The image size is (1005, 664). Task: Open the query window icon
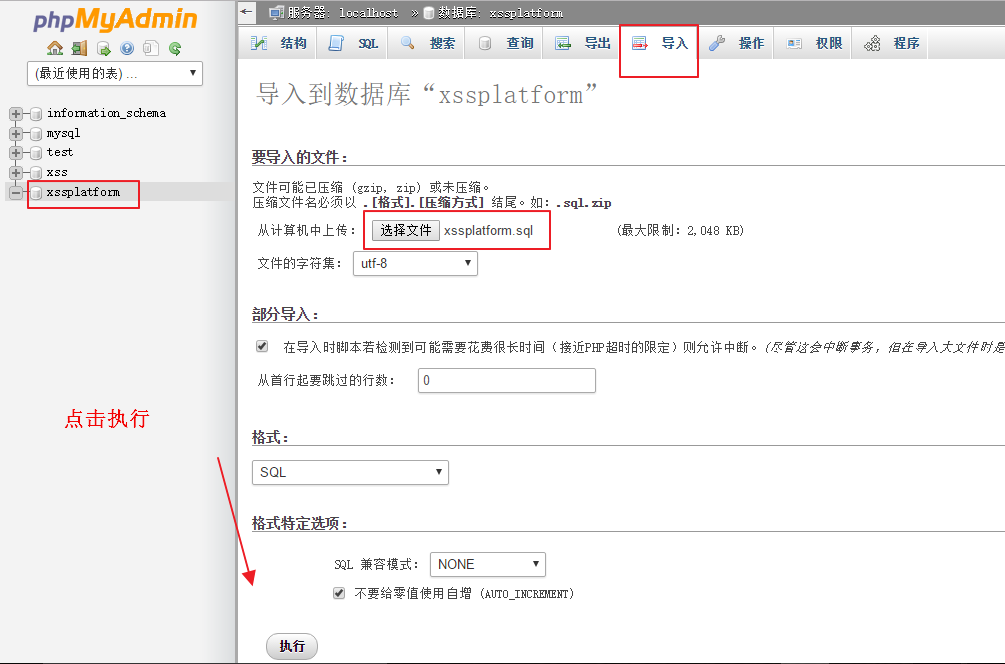[103, 48]
